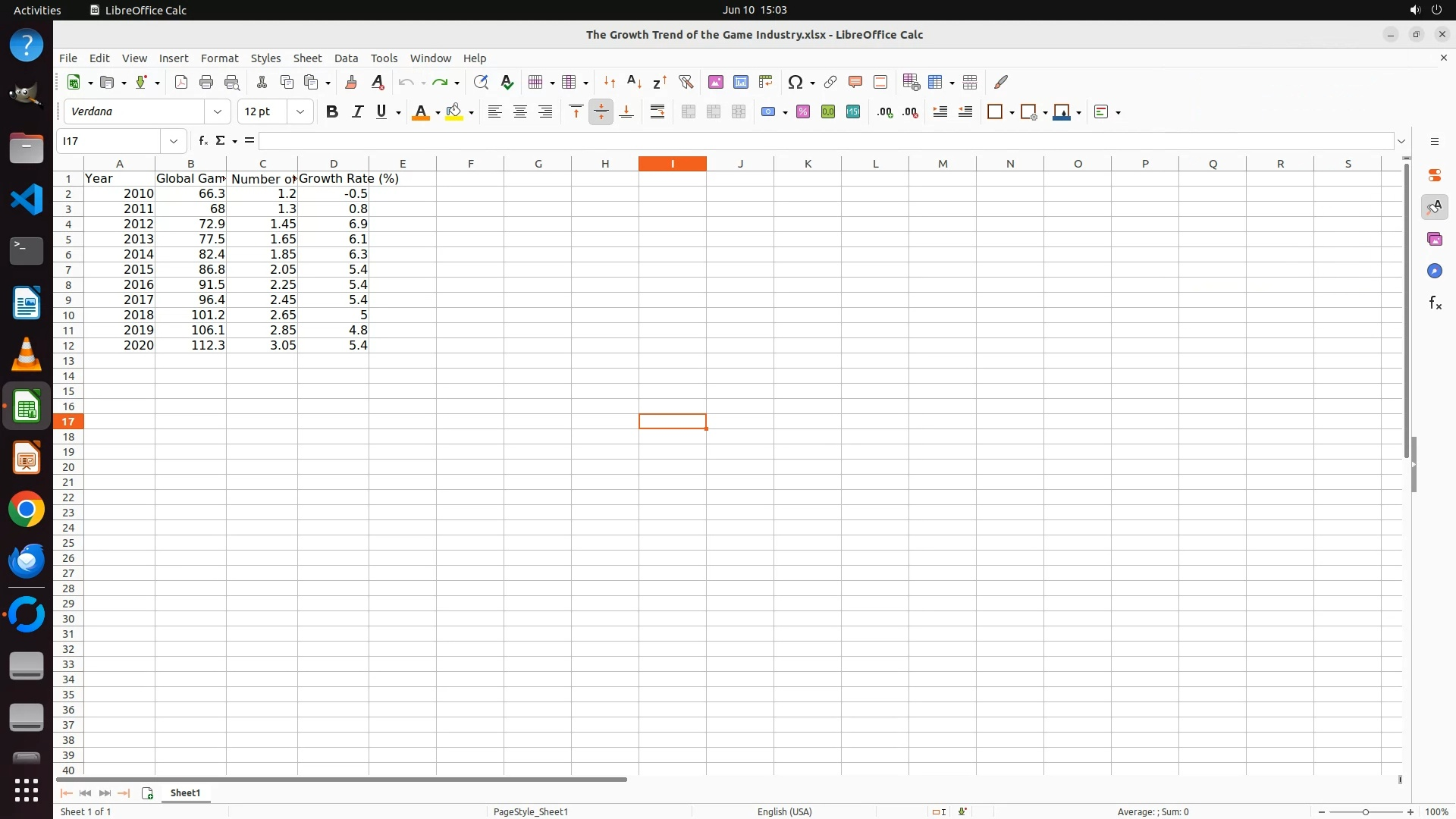Open the Format menu
This screenshot has width=1456, height=819.
click(x=219, y=58)
